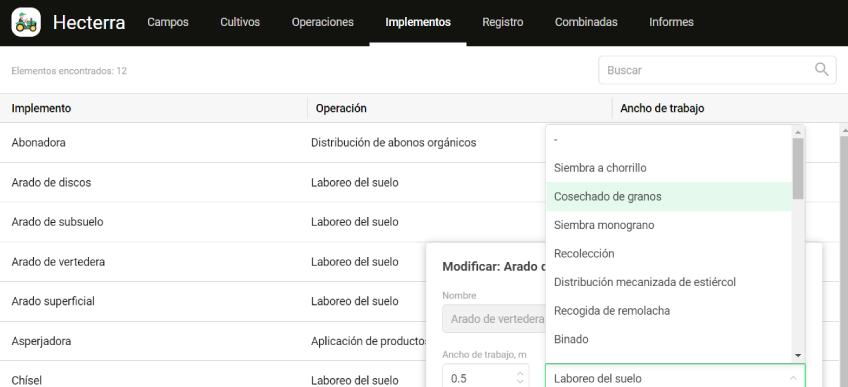Switch to the Operaciones tab
This screenshot has height=387, width=848.
pyautogui.click(x=323, y=22)
